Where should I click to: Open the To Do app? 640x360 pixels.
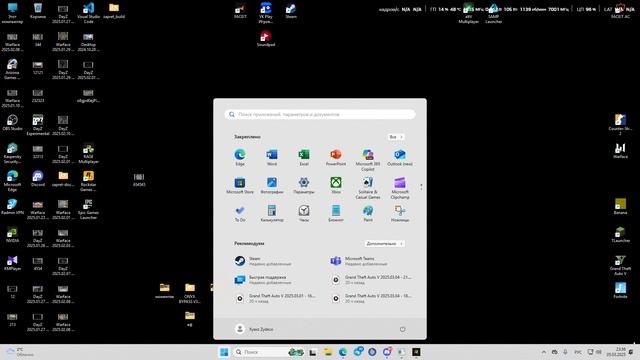[240, 213]
